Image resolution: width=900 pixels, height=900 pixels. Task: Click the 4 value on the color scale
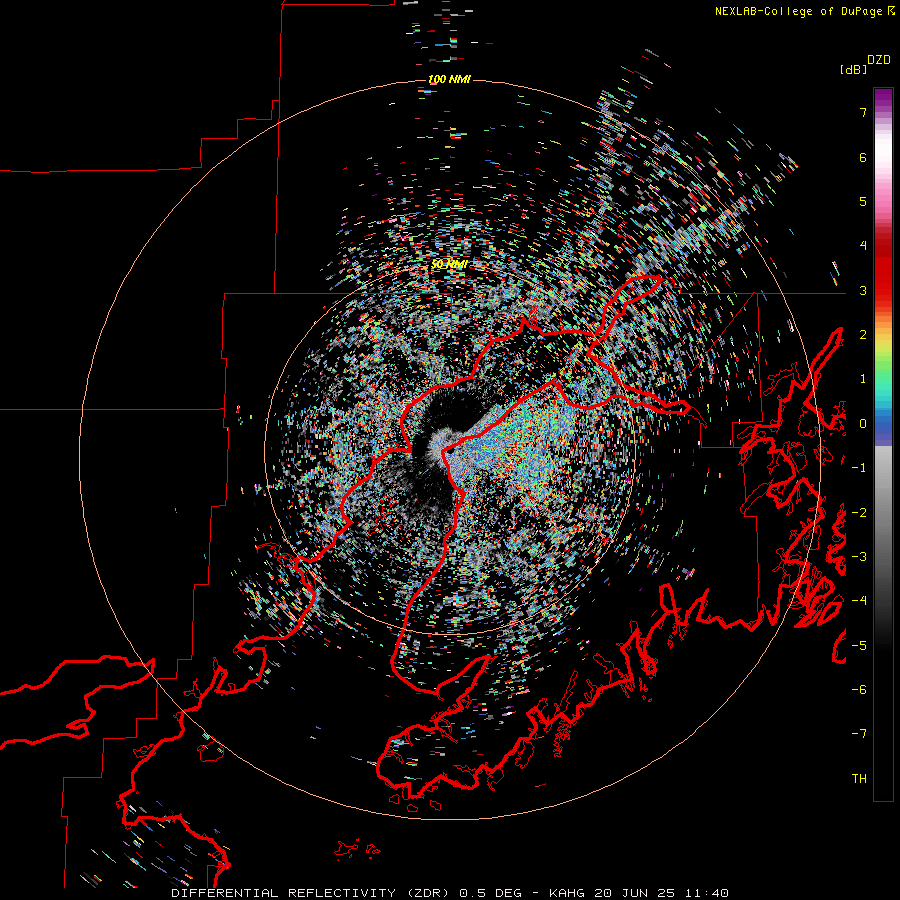[863, 246]
